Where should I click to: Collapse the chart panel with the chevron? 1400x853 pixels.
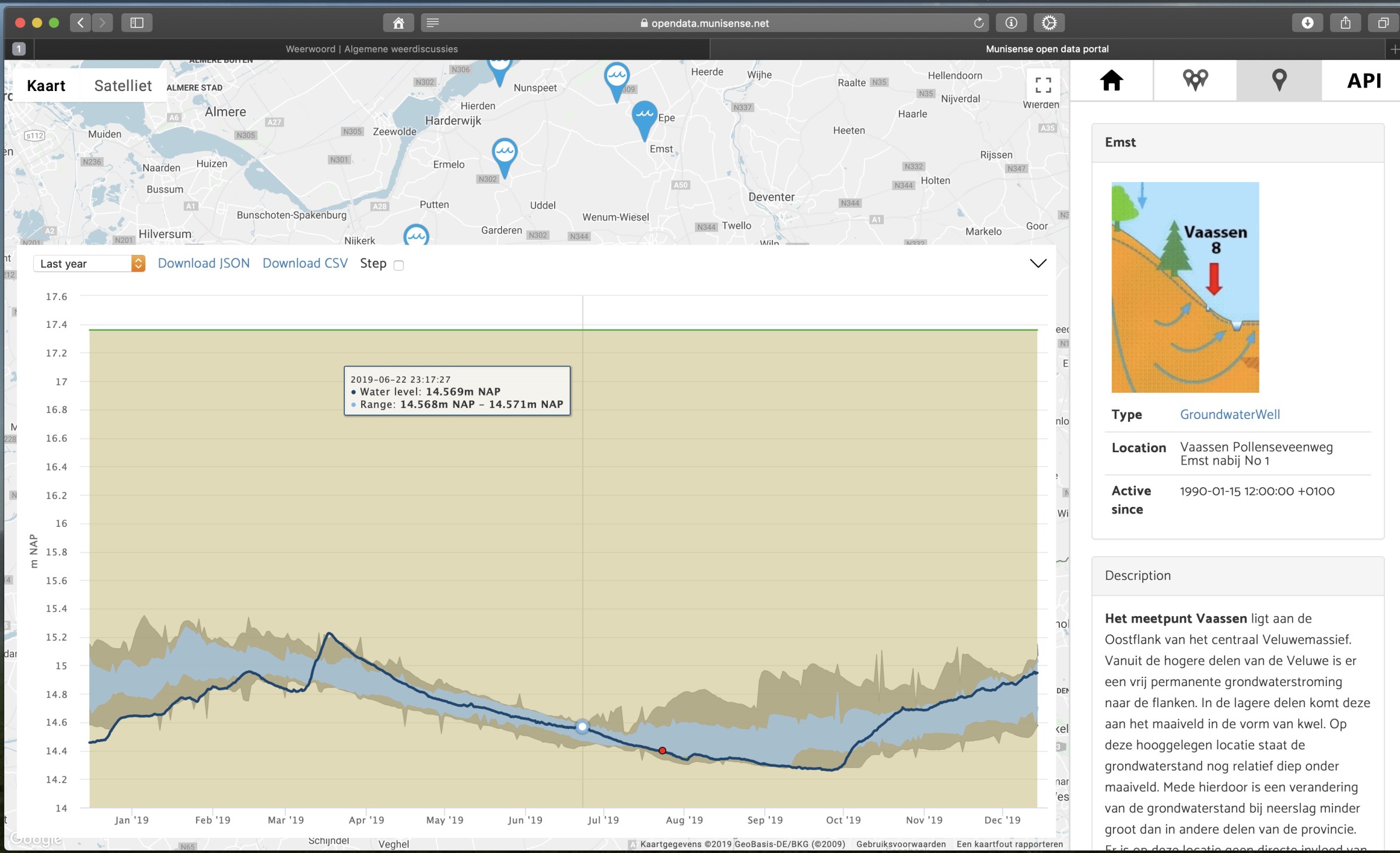point(1038,263)
